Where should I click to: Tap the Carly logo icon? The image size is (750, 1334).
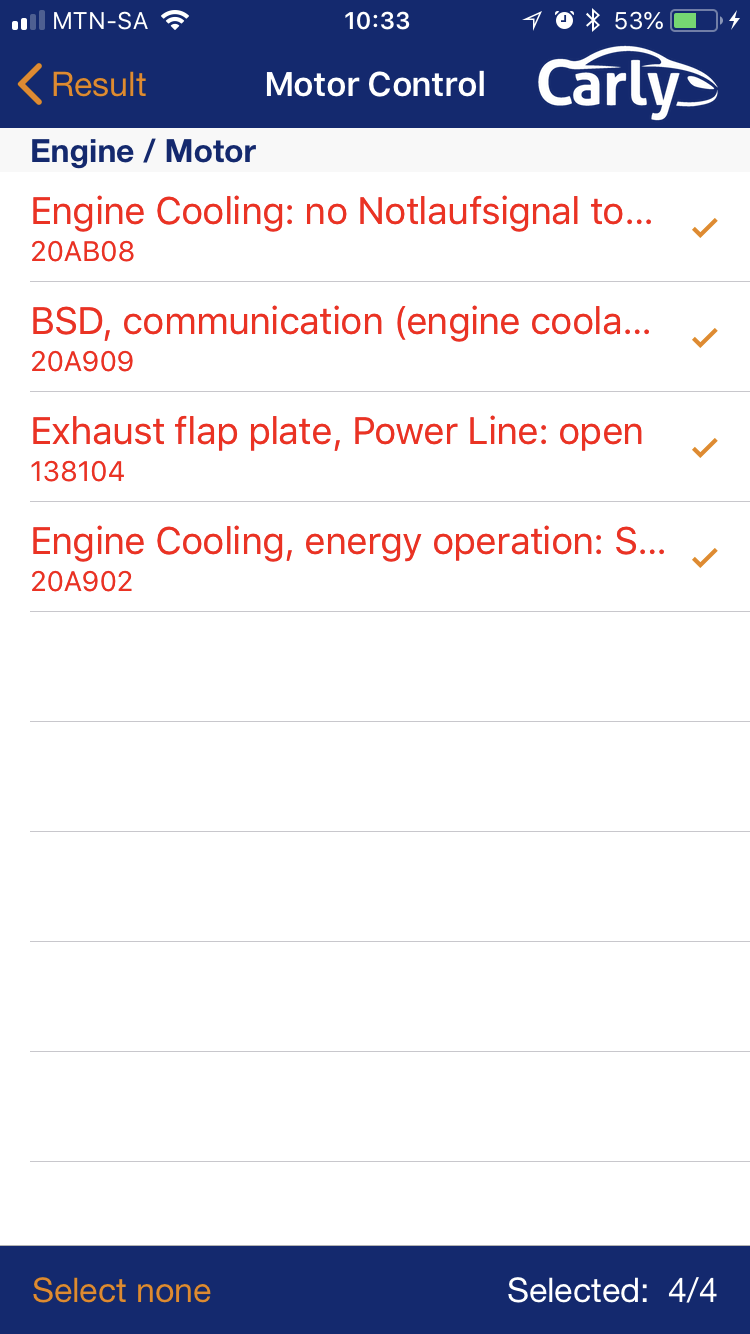coord(626,83)
